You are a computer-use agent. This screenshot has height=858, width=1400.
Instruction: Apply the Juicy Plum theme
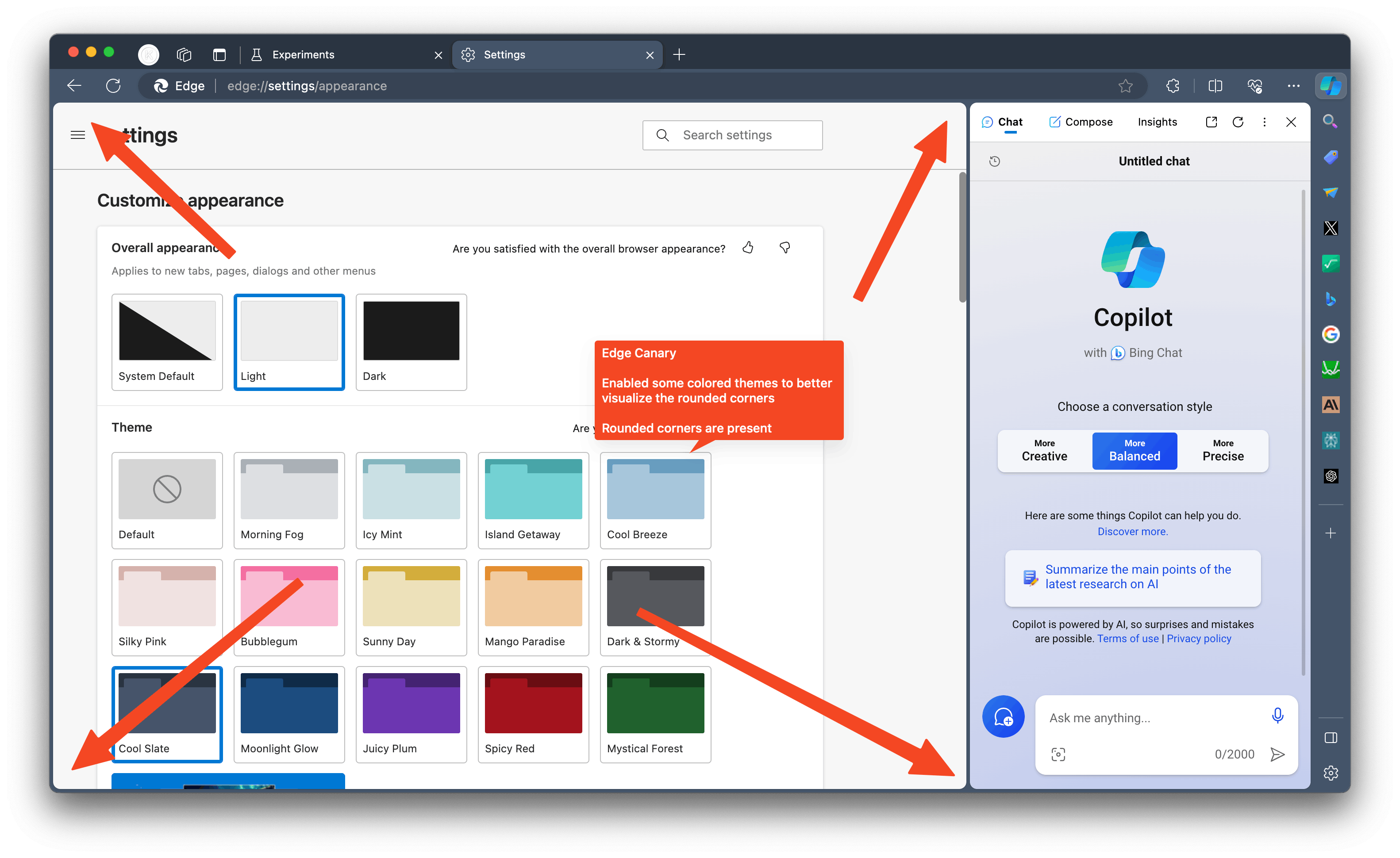click(x=411, y=714)
